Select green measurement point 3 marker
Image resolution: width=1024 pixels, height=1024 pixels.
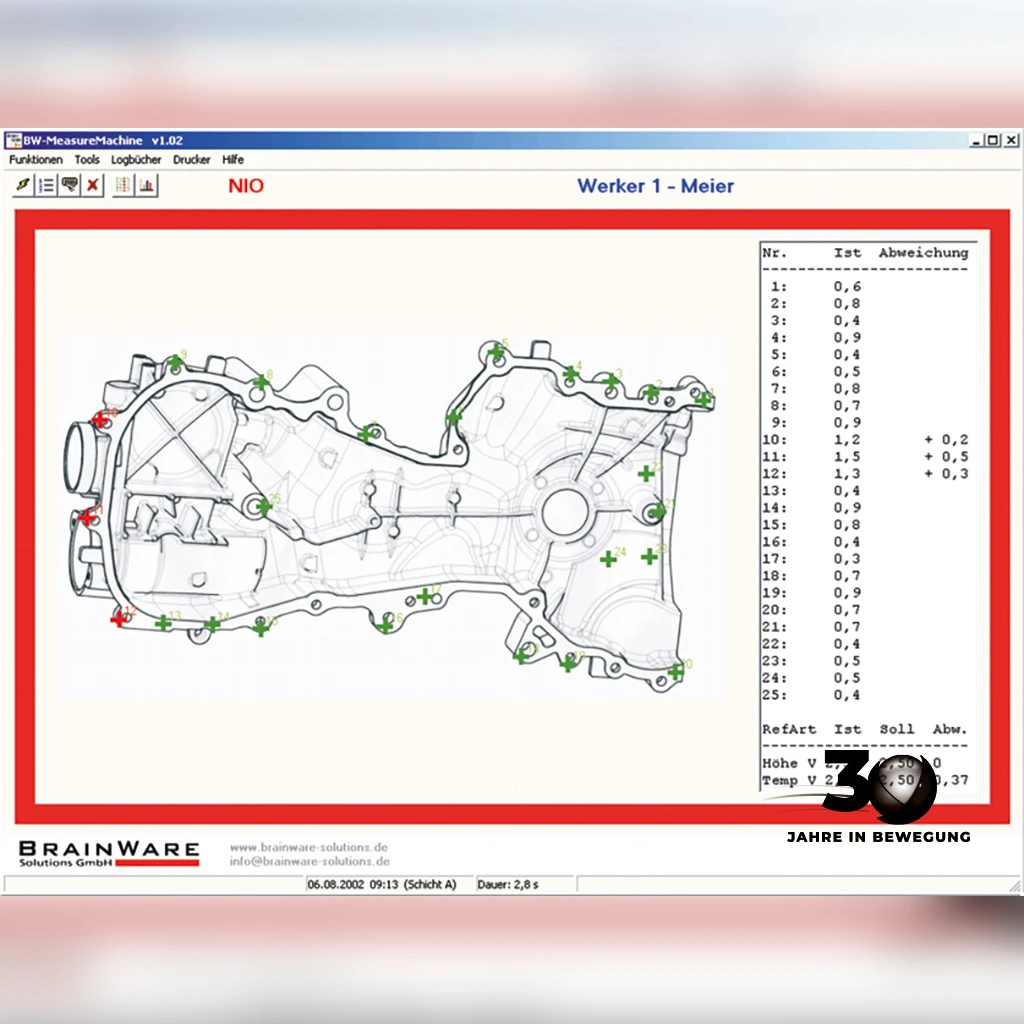coord(611,381)
